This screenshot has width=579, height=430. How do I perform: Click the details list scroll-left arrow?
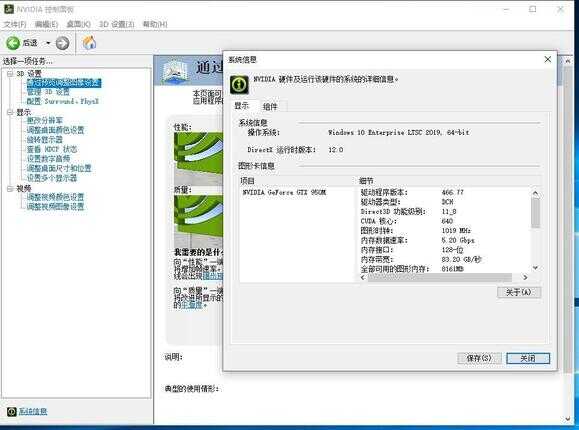pyautogui.click(x=363, y=277)
